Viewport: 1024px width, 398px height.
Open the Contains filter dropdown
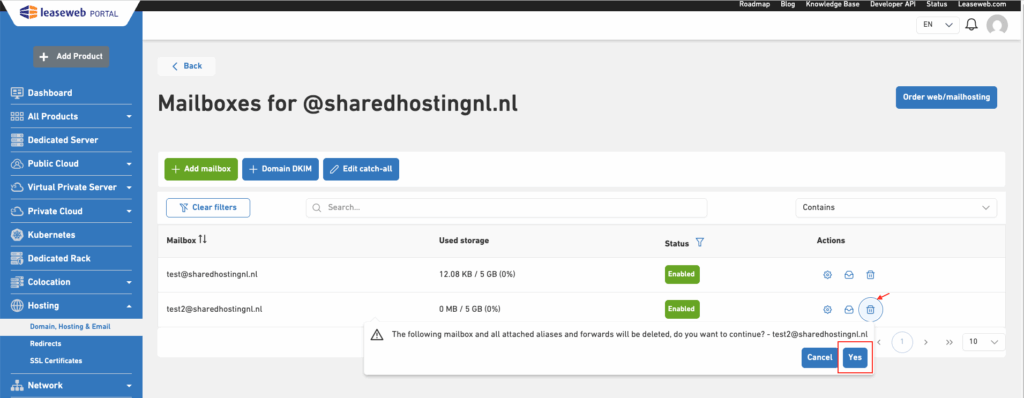[x=896, y=208]
